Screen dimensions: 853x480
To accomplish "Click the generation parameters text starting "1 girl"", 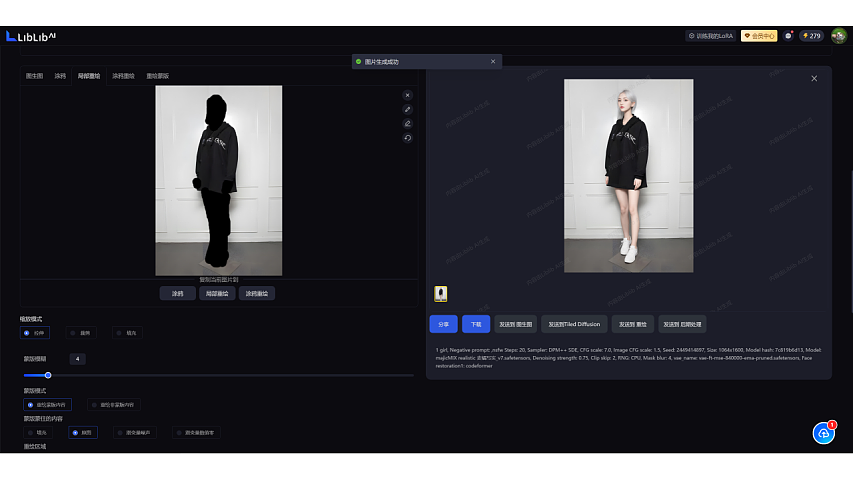I will 628,358.
